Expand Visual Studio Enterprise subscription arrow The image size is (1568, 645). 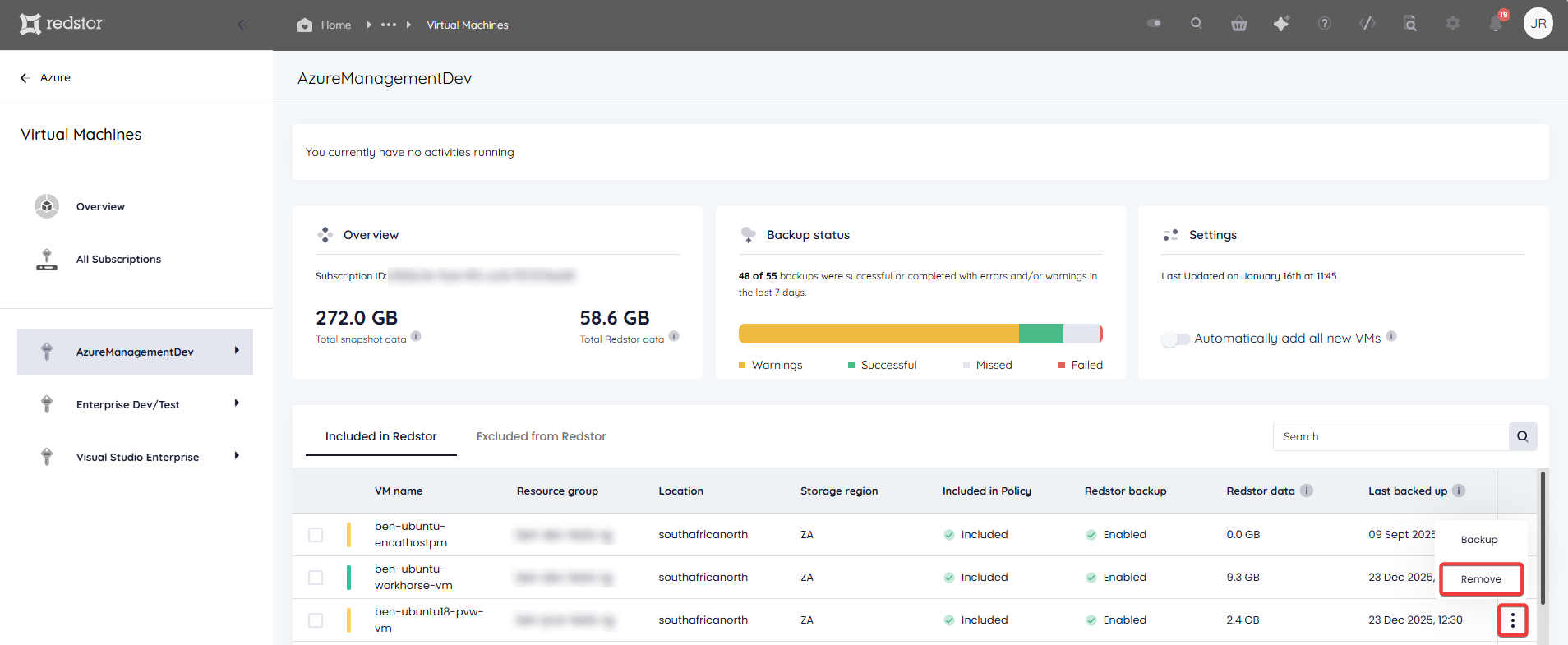[237, 456]
